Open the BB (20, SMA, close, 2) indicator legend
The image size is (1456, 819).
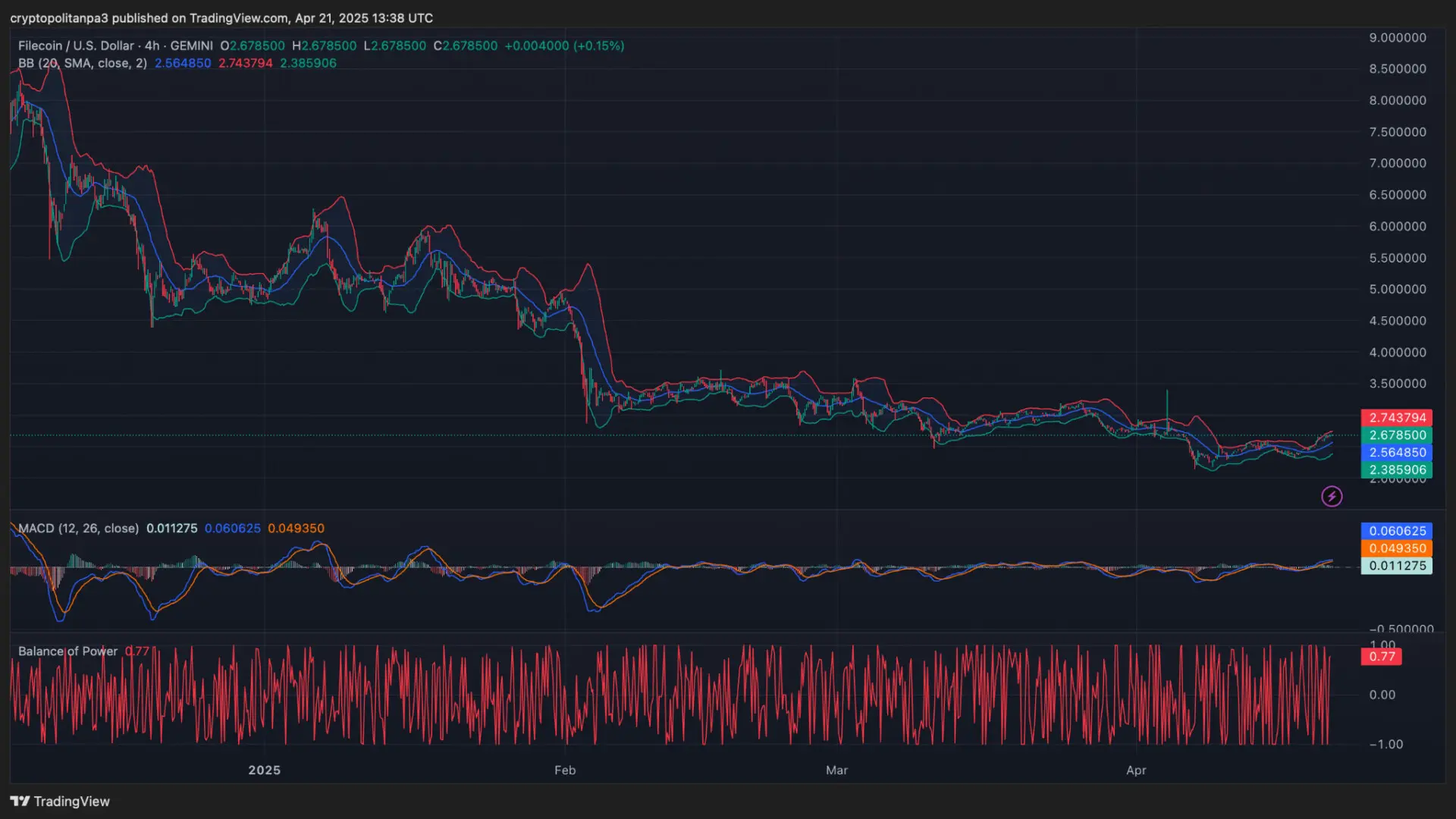point(83,63)
